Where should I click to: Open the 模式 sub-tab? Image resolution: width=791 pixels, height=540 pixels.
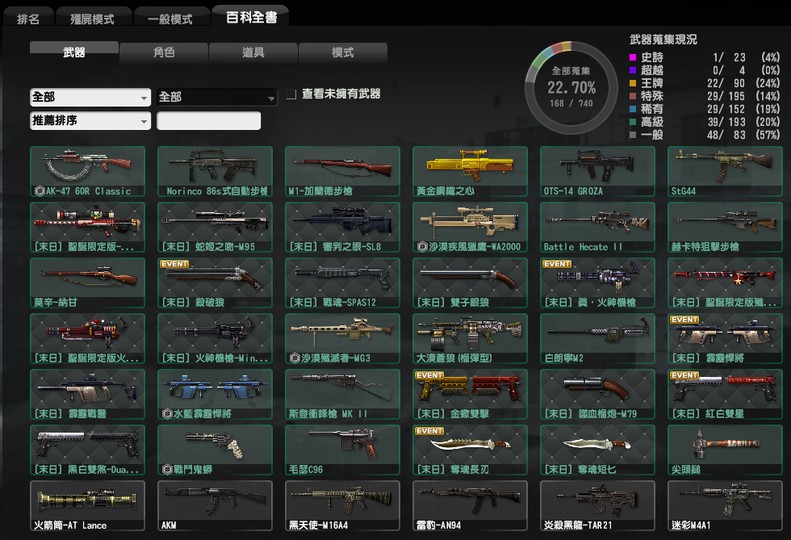[343, 52]
